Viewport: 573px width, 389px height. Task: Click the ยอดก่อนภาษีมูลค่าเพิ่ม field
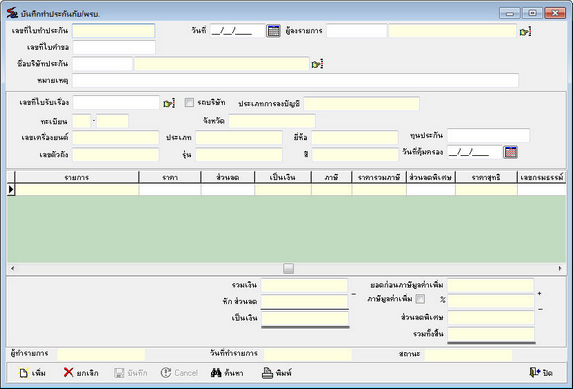491,285
